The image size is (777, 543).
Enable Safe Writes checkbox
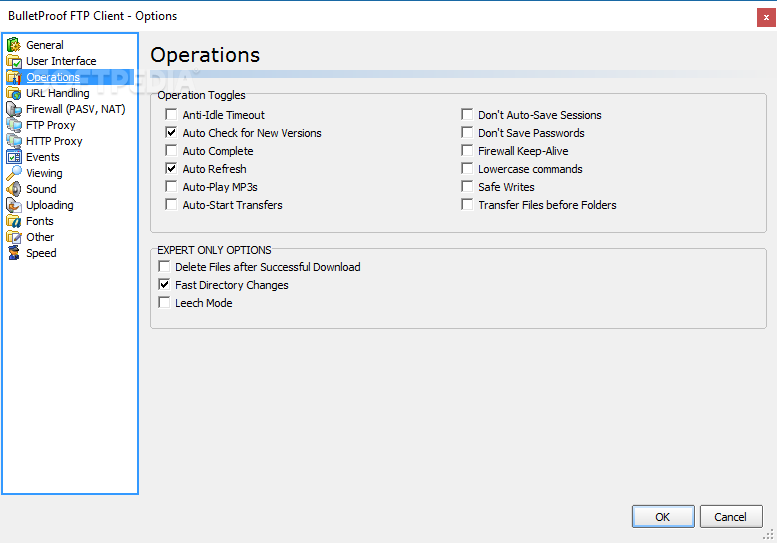(467, 186)
